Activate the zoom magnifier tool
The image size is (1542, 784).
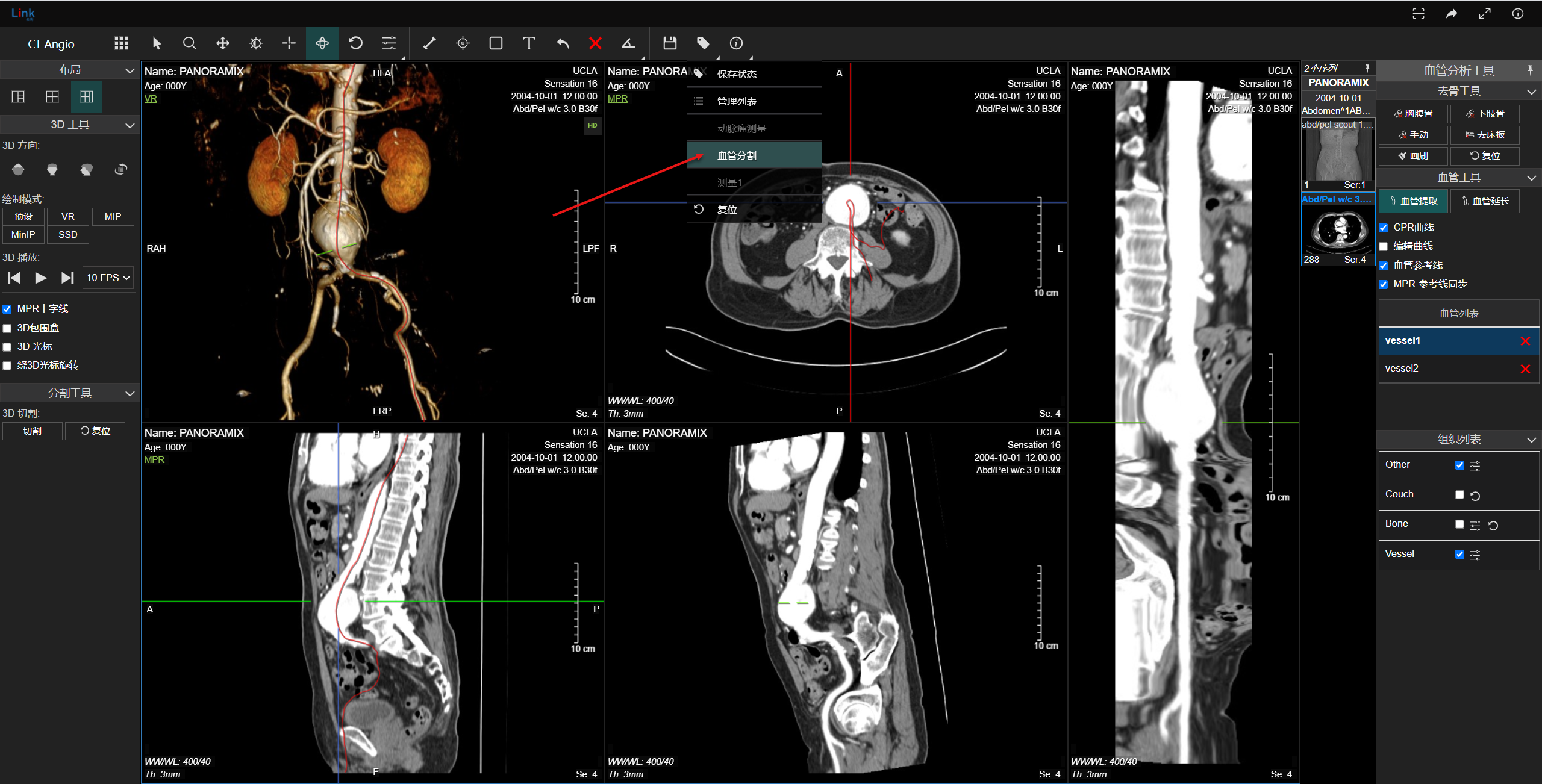point(190,43)
